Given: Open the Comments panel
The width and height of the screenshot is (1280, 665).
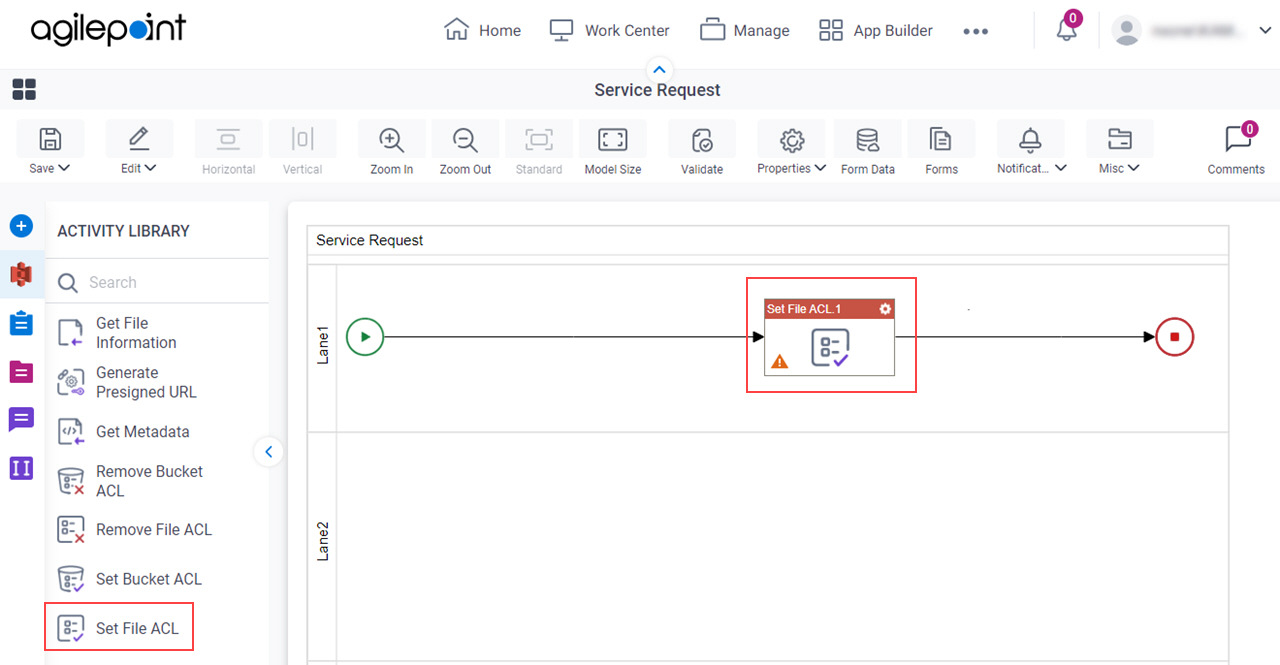Looking at the screenshot, I should 1236,150.
